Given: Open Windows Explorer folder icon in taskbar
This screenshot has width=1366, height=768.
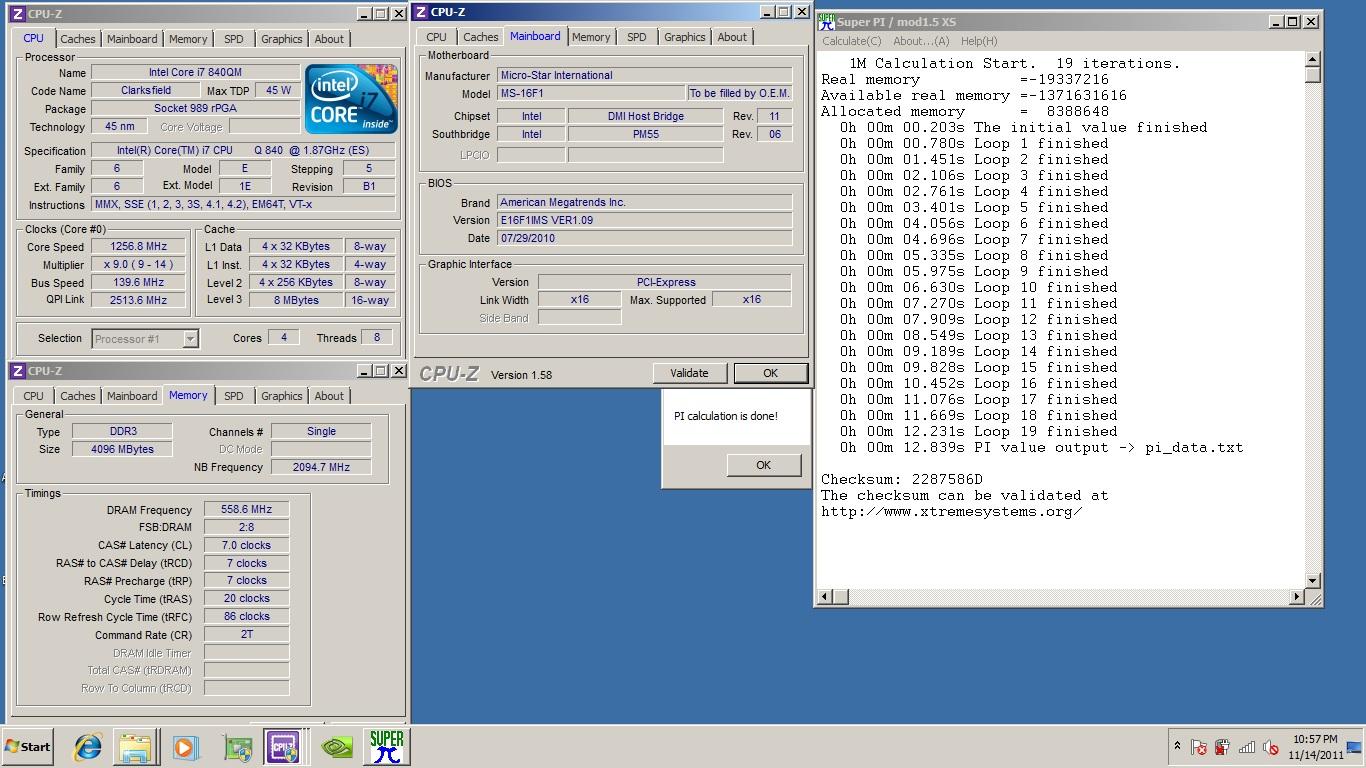Looking at the screenshot, I should [135, 746].
